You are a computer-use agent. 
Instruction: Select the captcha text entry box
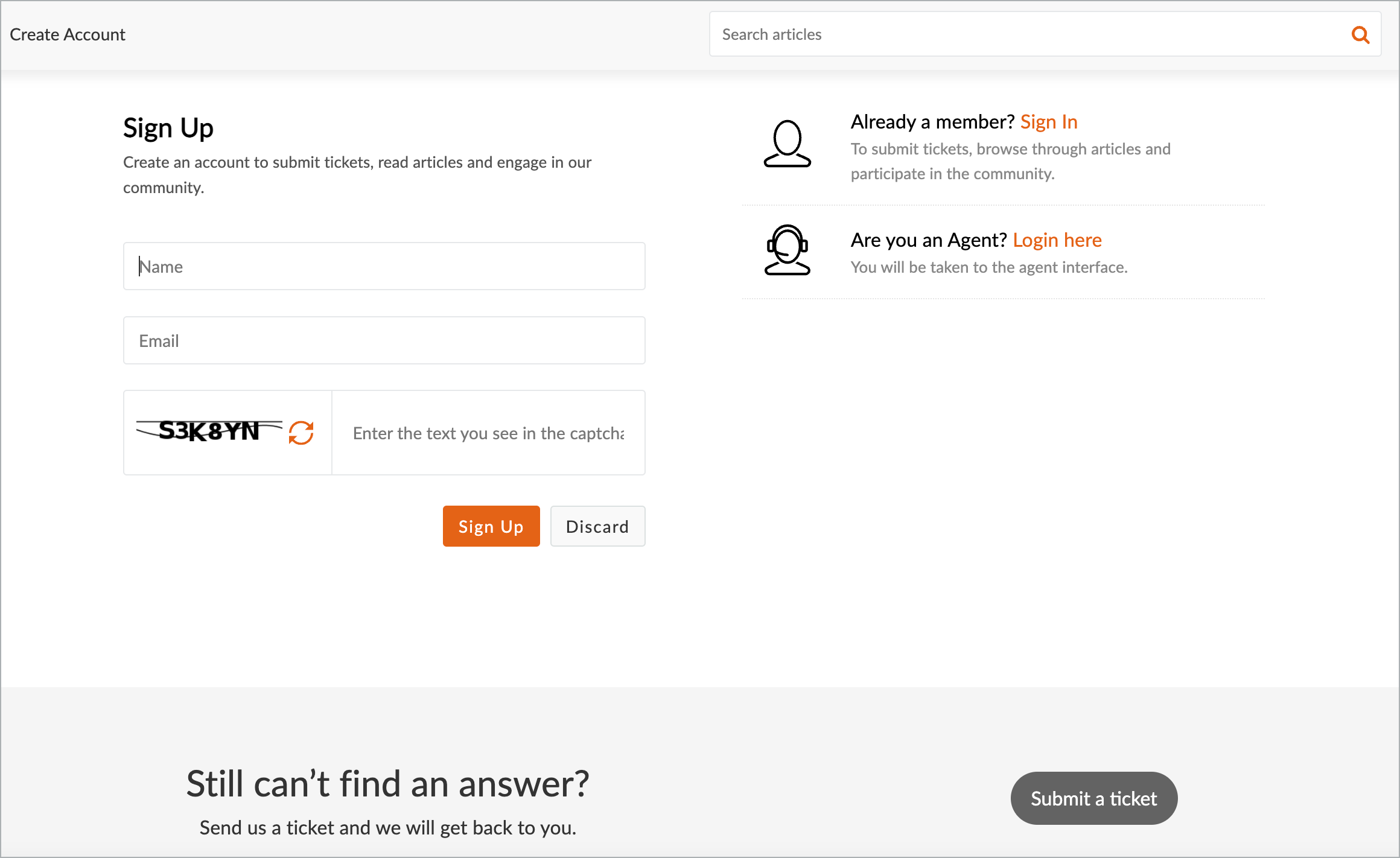488,433
